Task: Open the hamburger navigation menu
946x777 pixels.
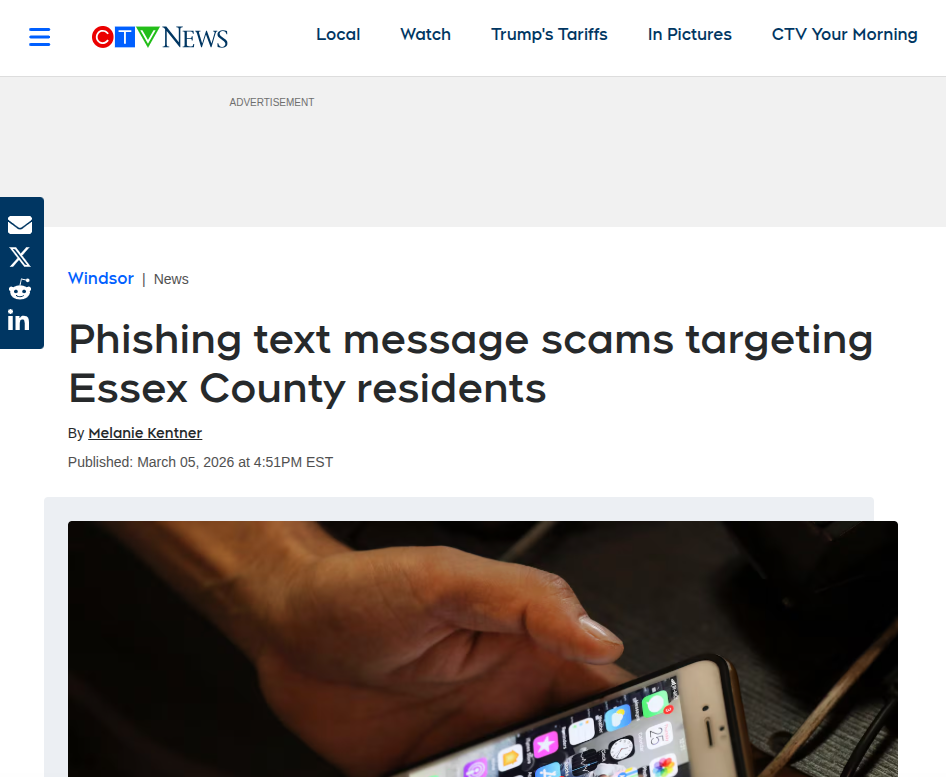Action: pos(40,37)
